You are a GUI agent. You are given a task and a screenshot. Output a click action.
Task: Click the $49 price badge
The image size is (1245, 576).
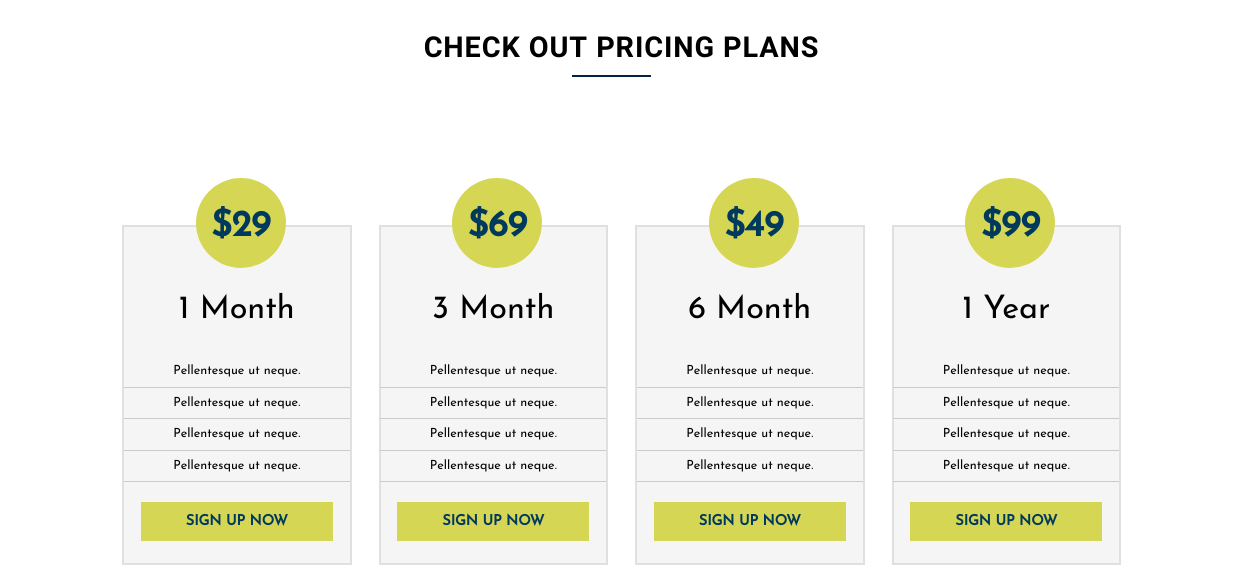click(754, 223)
